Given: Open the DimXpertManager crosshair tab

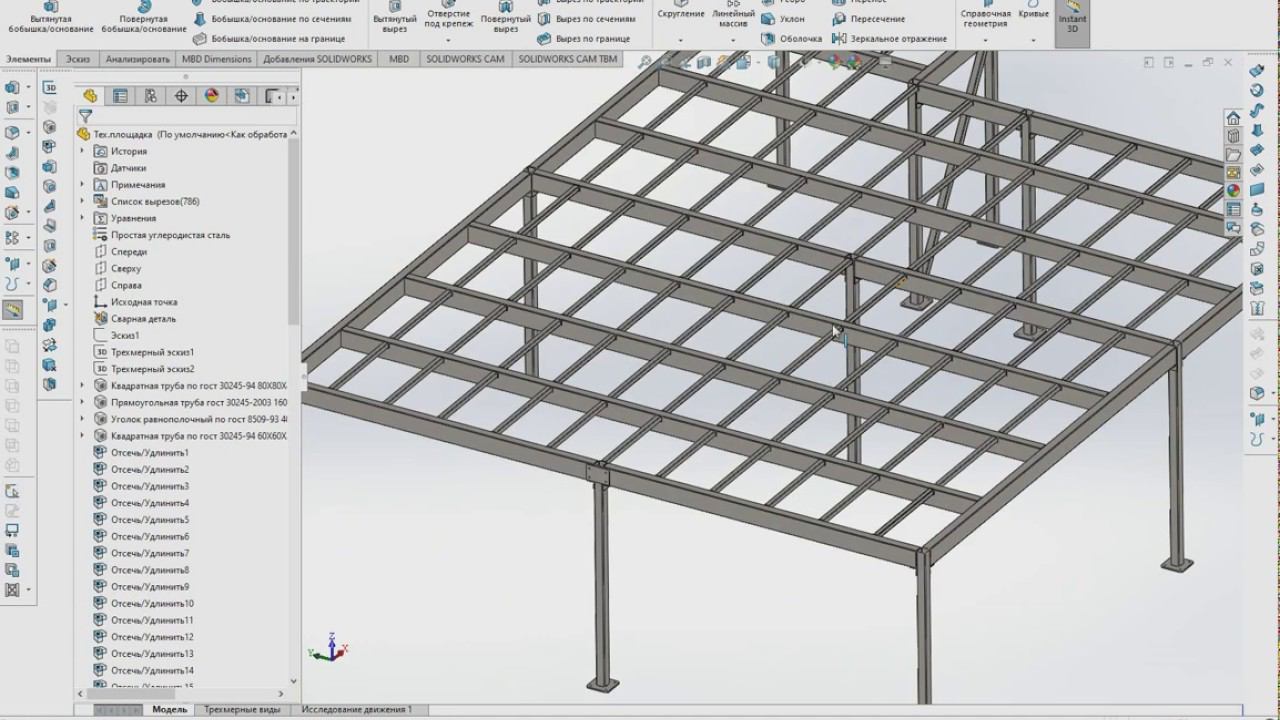Looking at the screenshot, I should pyautogui.click(x=181, y=96).
